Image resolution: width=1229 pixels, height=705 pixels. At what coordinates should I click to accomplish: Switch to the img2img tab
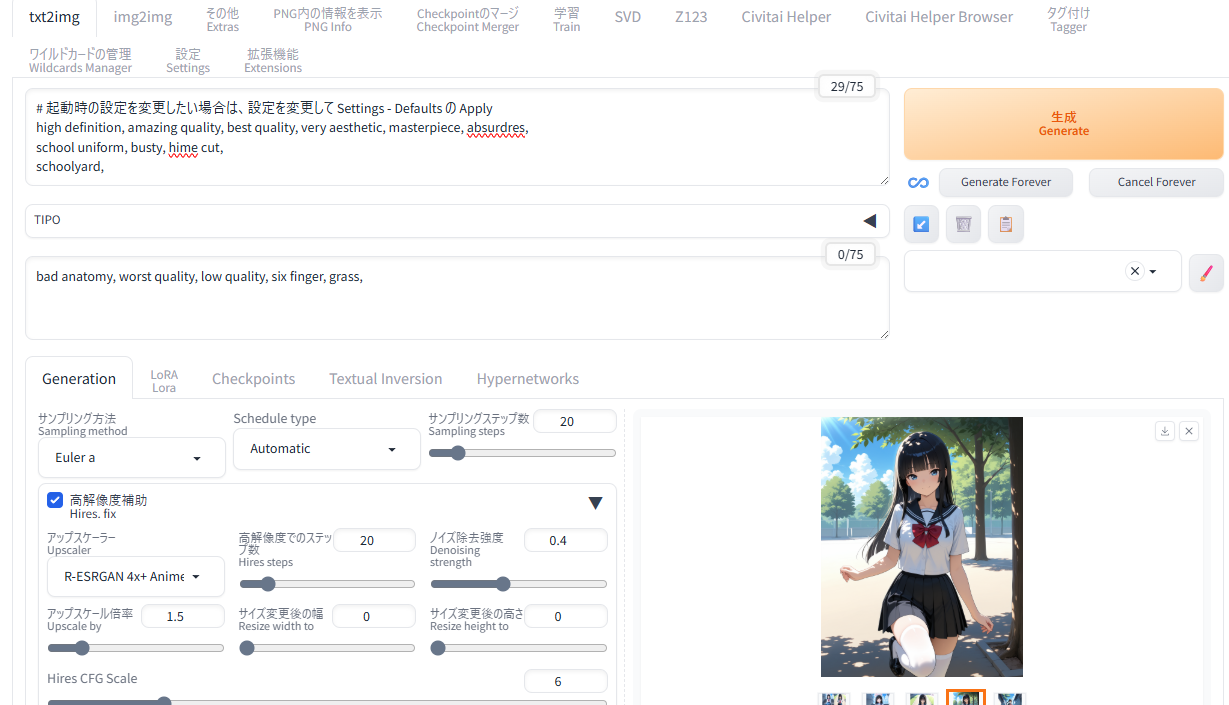click(x=142, y=17)
